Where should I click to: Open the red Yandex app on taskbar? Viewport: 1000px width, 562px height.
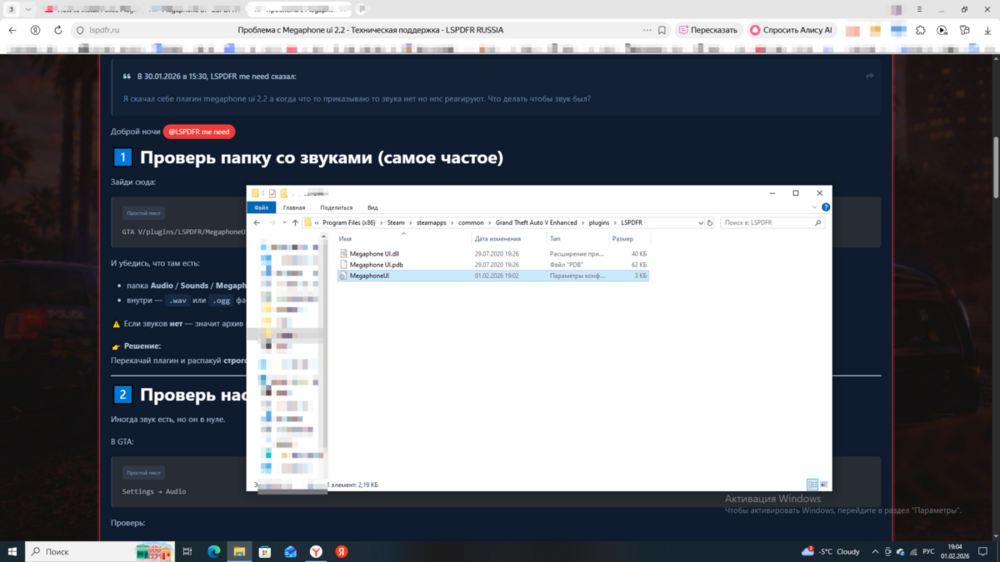pyautogui.click(x=341, y=552)
